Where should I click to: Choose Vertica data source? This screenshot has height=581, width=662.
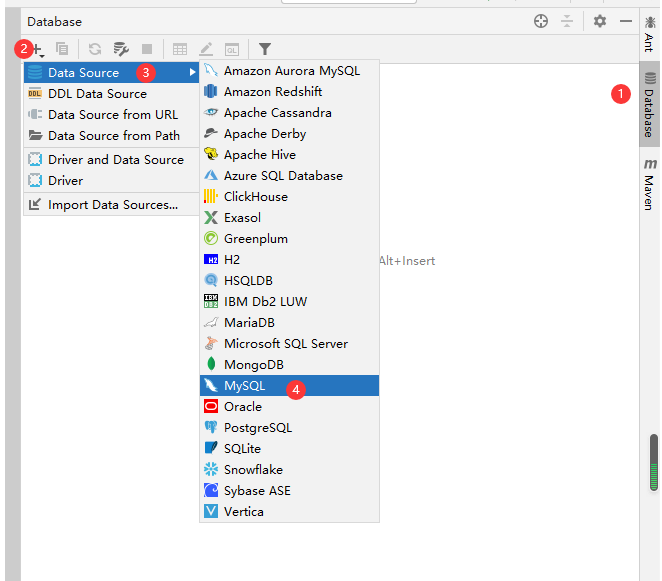coord(289,512)
